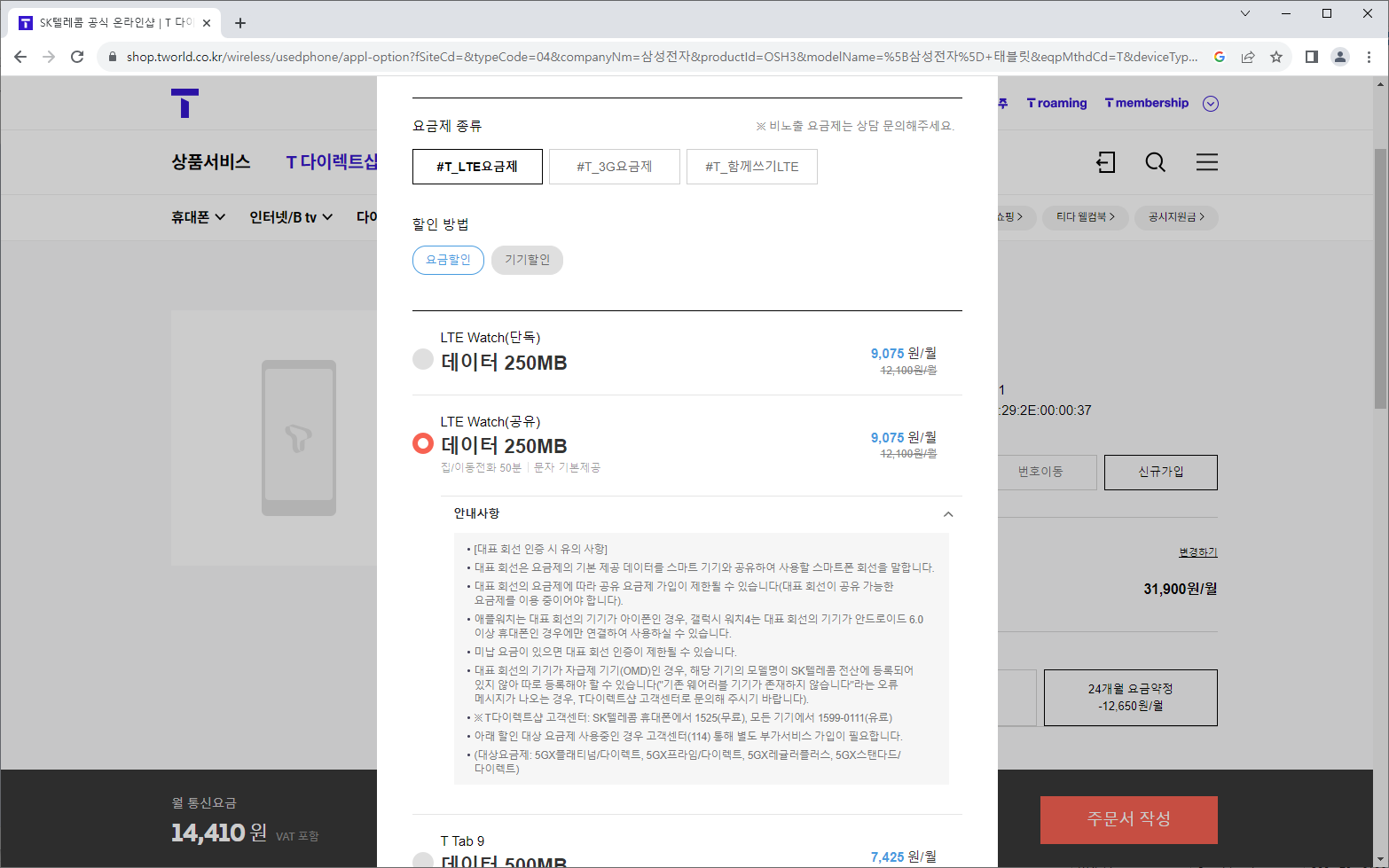Select the #T_3G요금제 tab
The width and height of the screenshot is (1389, 868).
pos(615,167)
